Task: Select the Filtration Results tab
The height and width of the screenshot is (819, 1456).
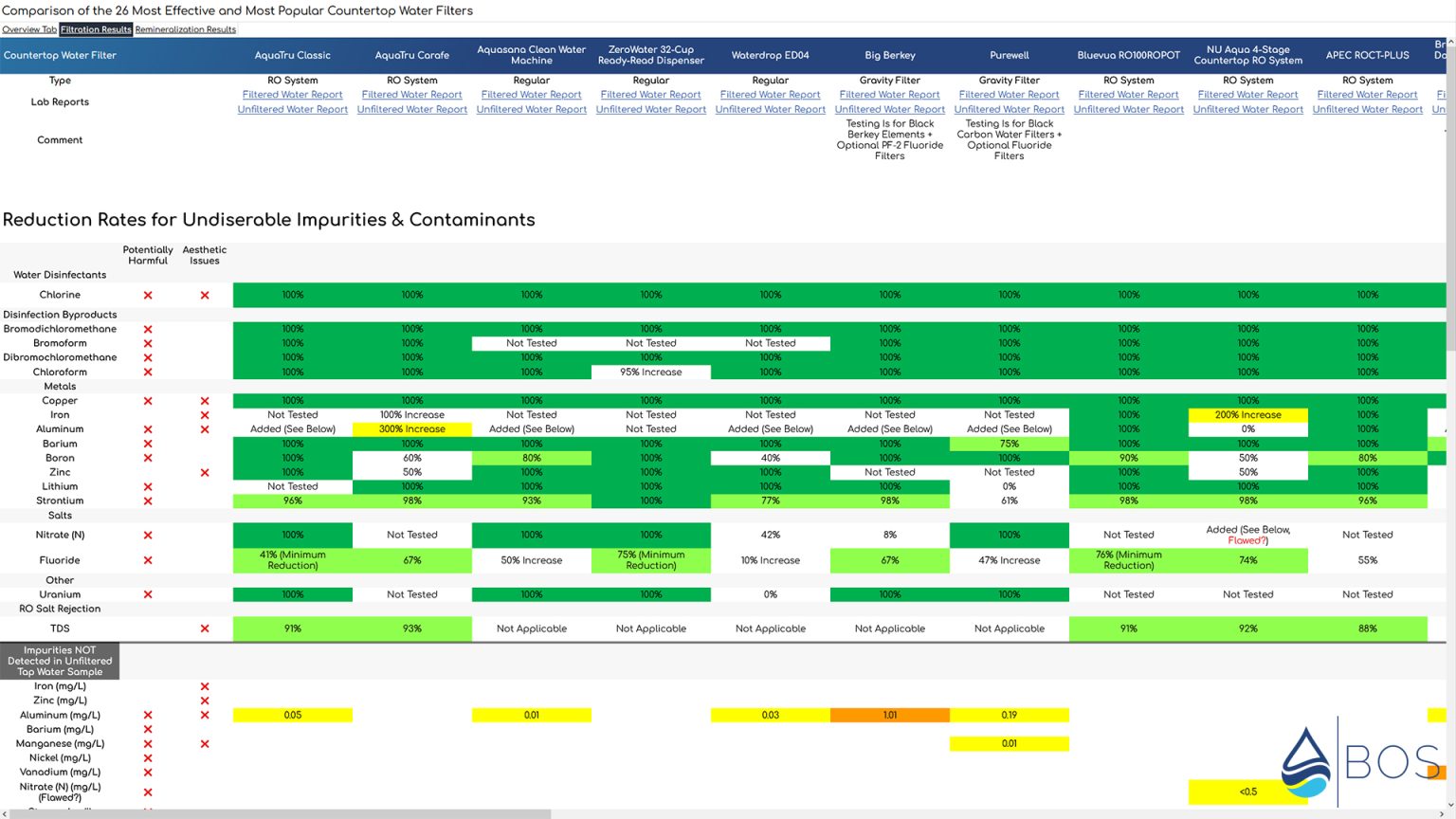Action: [x=96, y=29]
